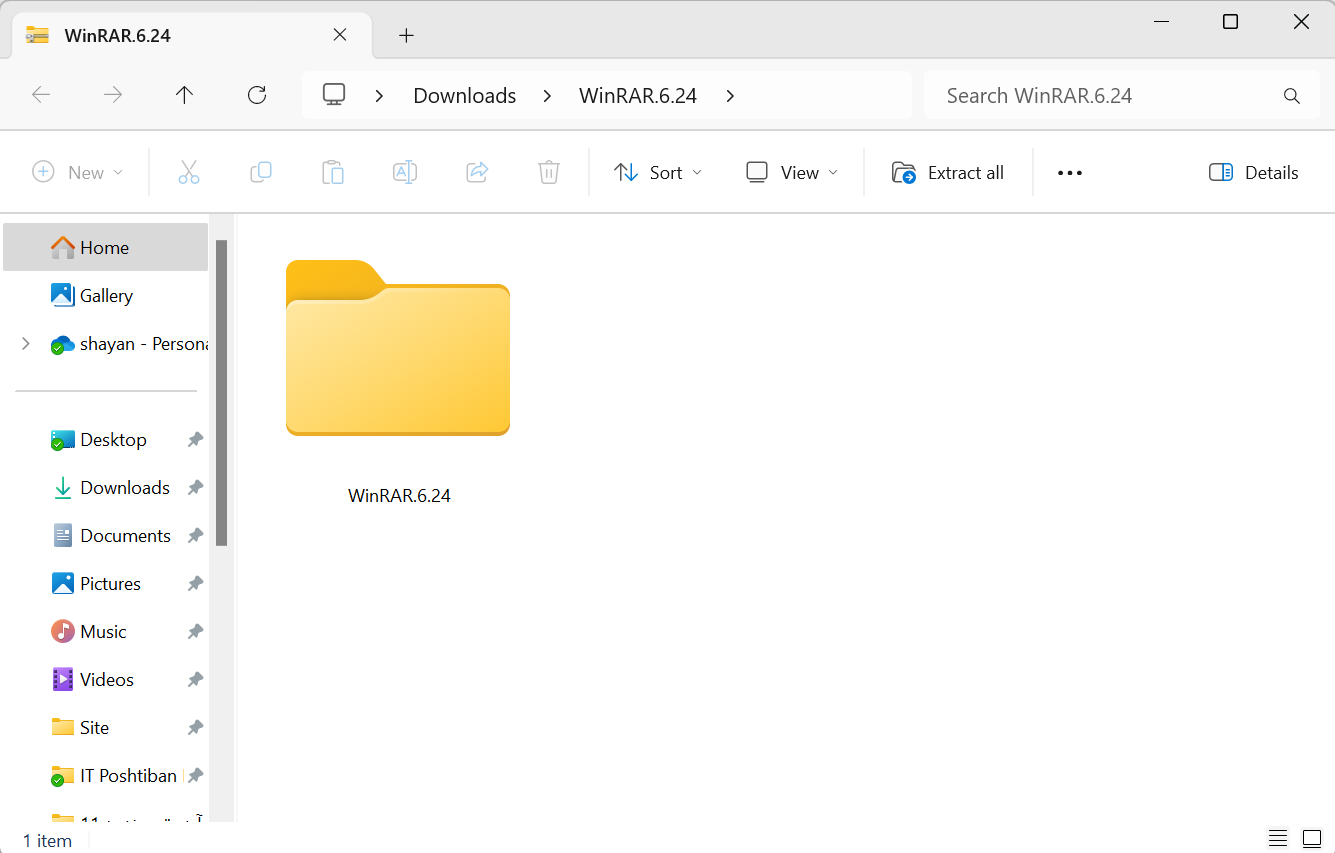Click the 1 item status bar text
Viewport: 1335px width, 853px height.
(x=47, y=841)
